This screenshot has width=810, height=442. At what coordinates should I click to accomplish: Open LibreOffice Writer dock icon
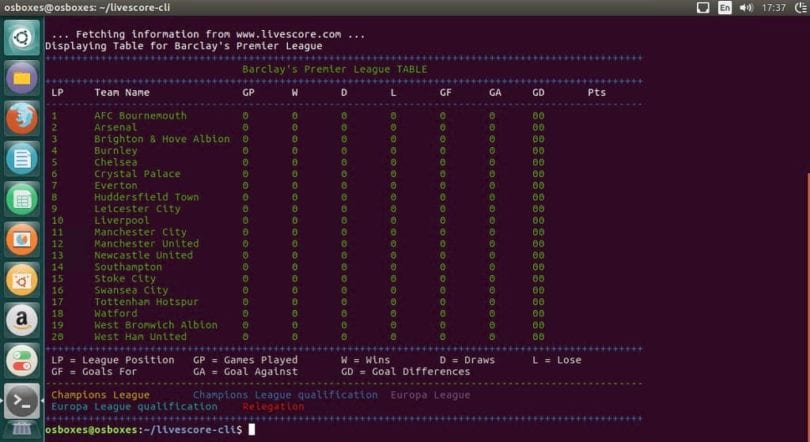(22, 159)
